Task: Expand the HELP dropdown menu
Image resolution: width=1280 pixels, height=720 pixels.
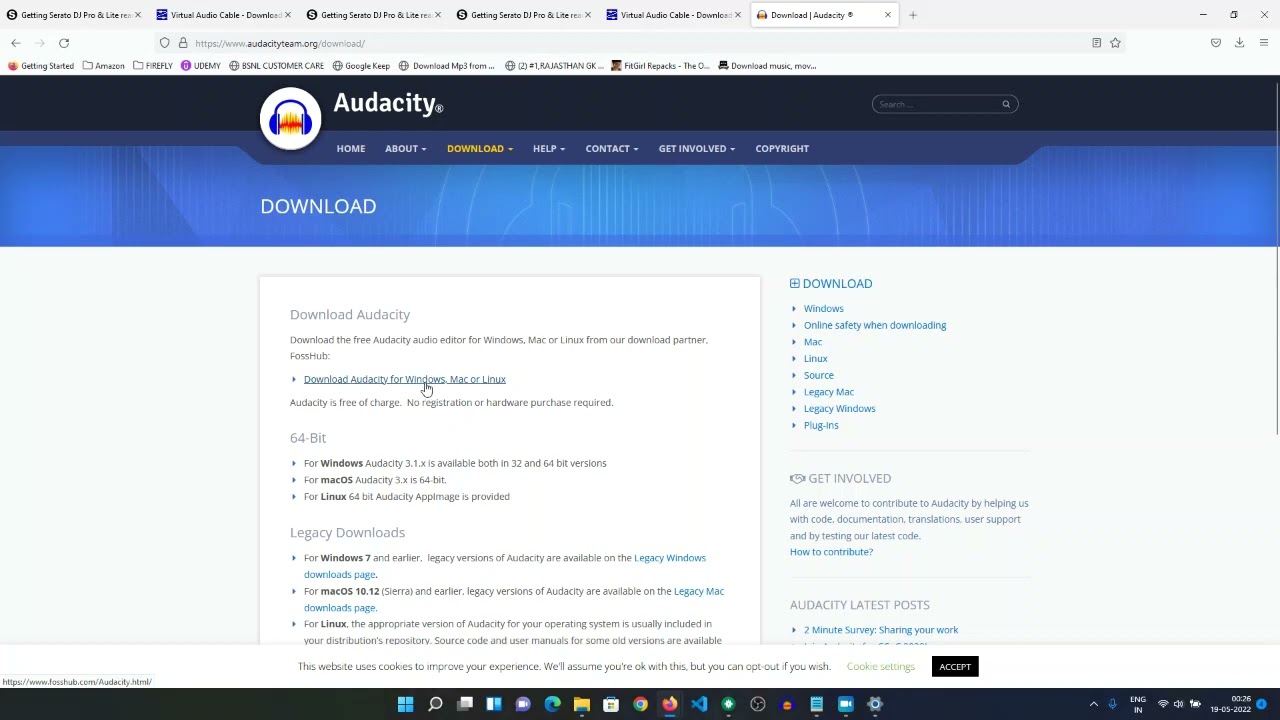Action: pyautogui.click(x=549, y=149)
